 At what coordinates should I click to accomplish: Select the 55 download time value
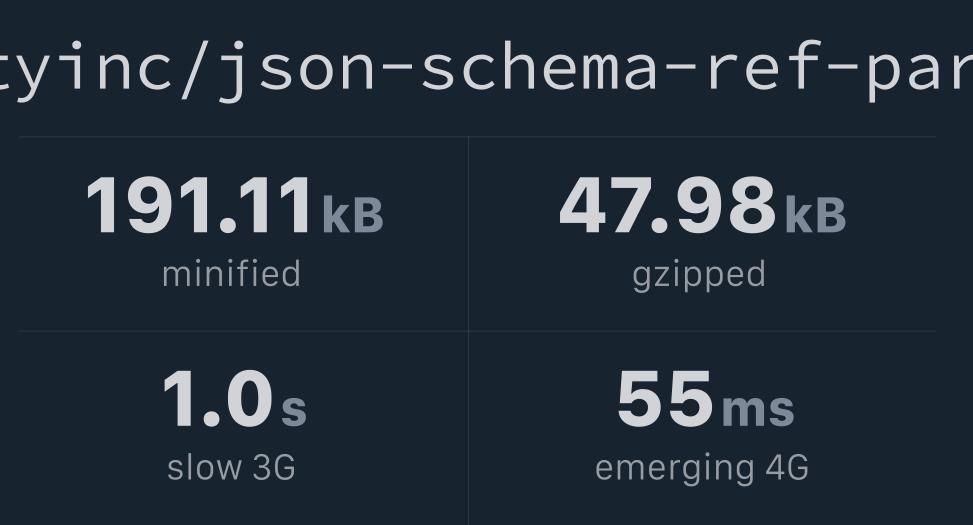pyautogui.click(x=665, y=399)
